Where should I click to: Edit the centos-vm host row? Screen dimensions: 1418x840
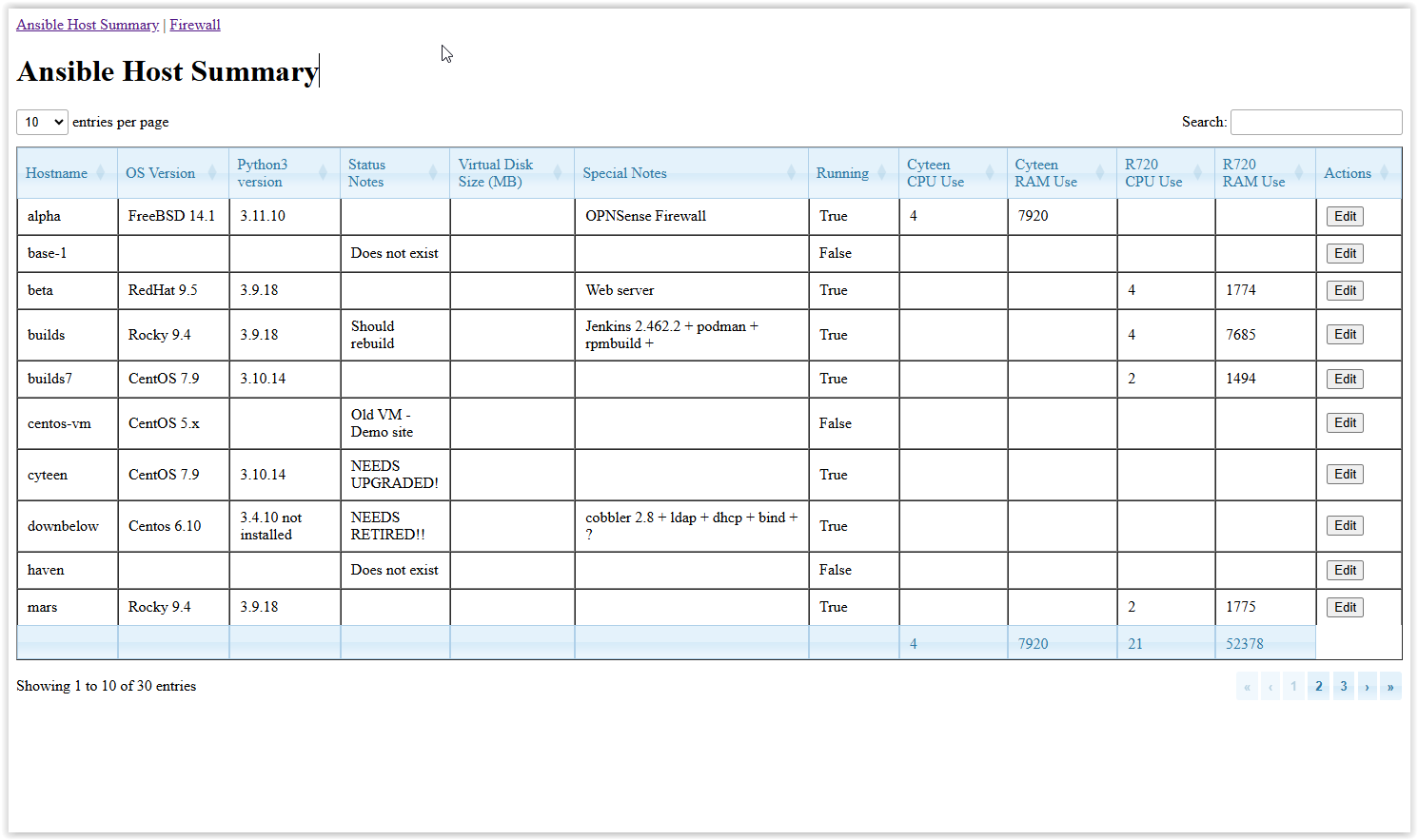1345,422
